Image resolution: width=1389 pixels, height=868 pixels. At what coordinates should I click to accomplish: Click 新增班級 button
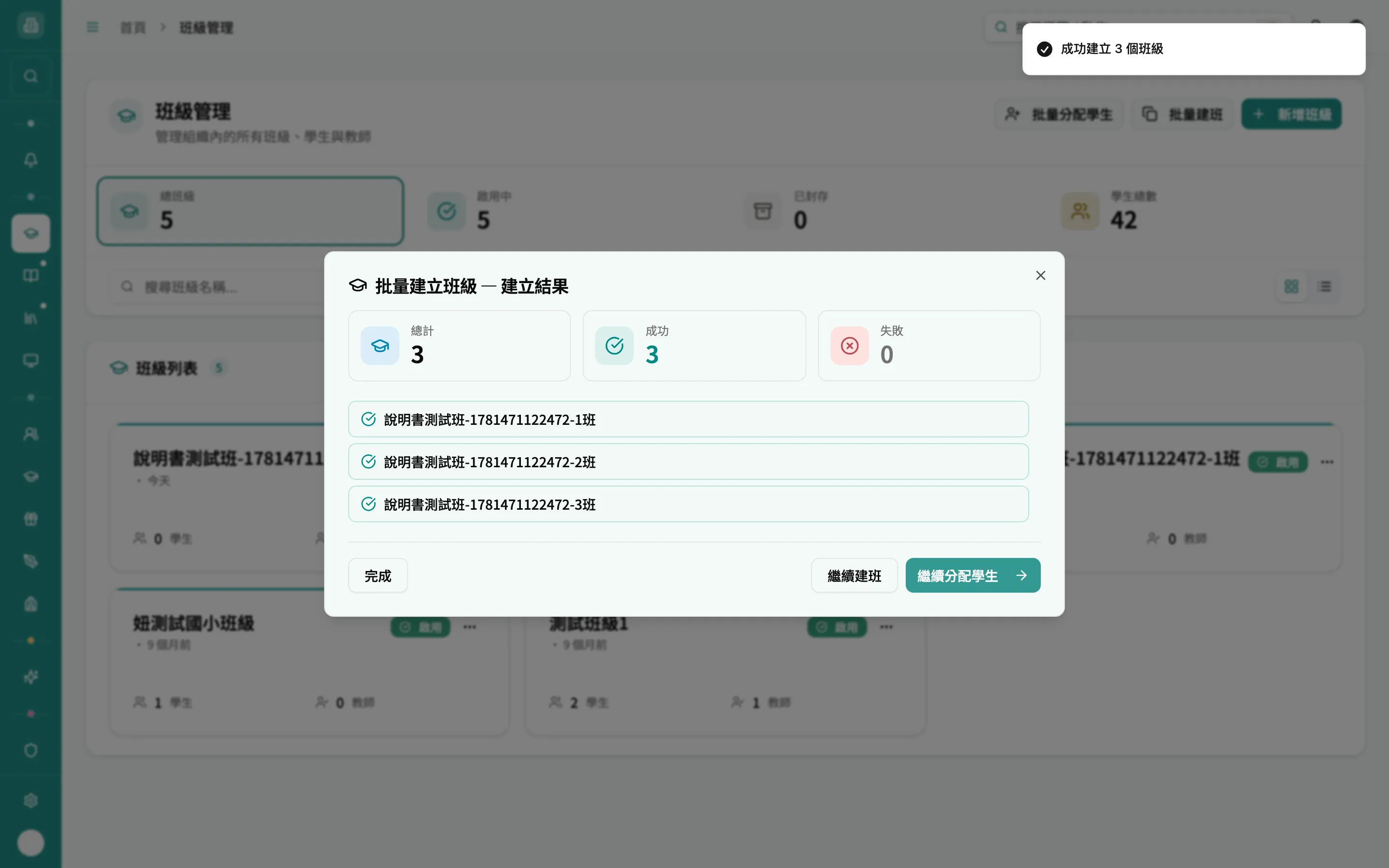click(1291, 114)
